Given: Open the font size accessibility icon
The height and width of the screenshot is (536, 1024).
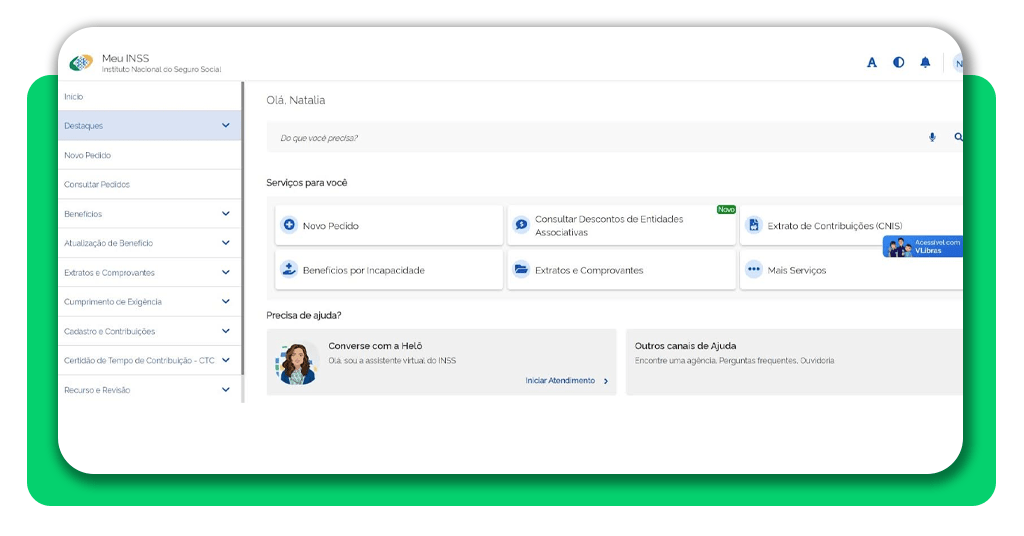Looking at the screenshot, I should 872,63.
